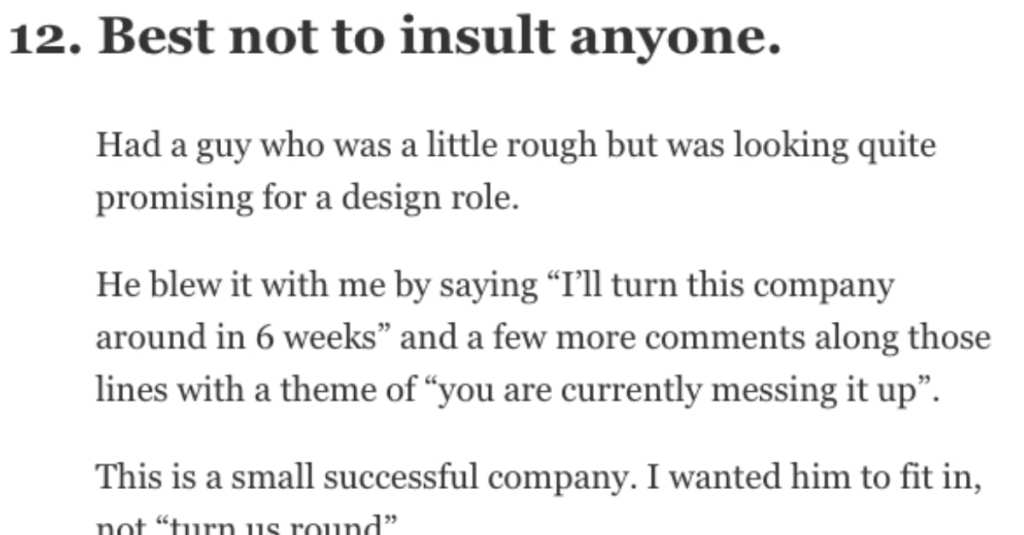Click the text 'around in 6 weeks'

pos(236,338)
